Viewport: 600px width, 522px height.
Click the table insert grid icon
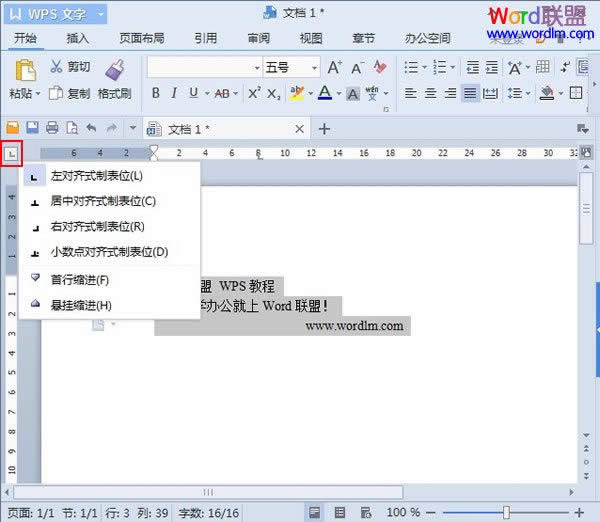tap(543, 67)
